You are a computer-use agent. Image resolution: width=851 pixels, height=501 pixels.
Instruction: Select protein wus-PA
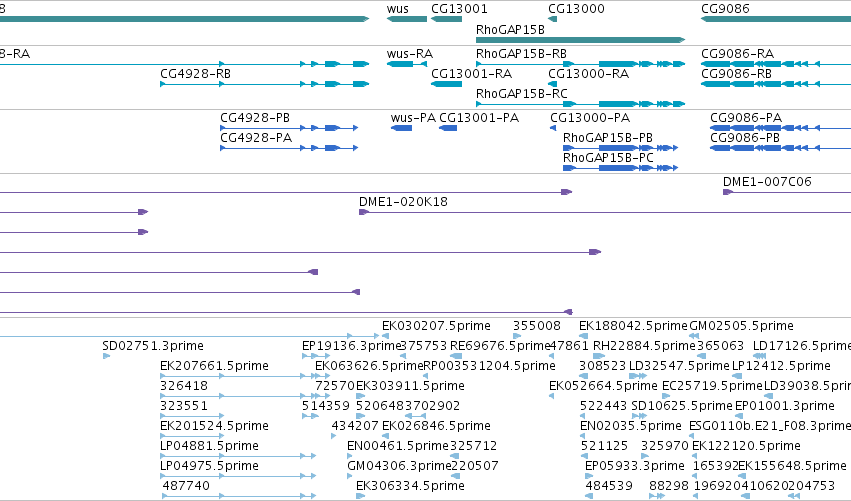[x=413, y=118]
